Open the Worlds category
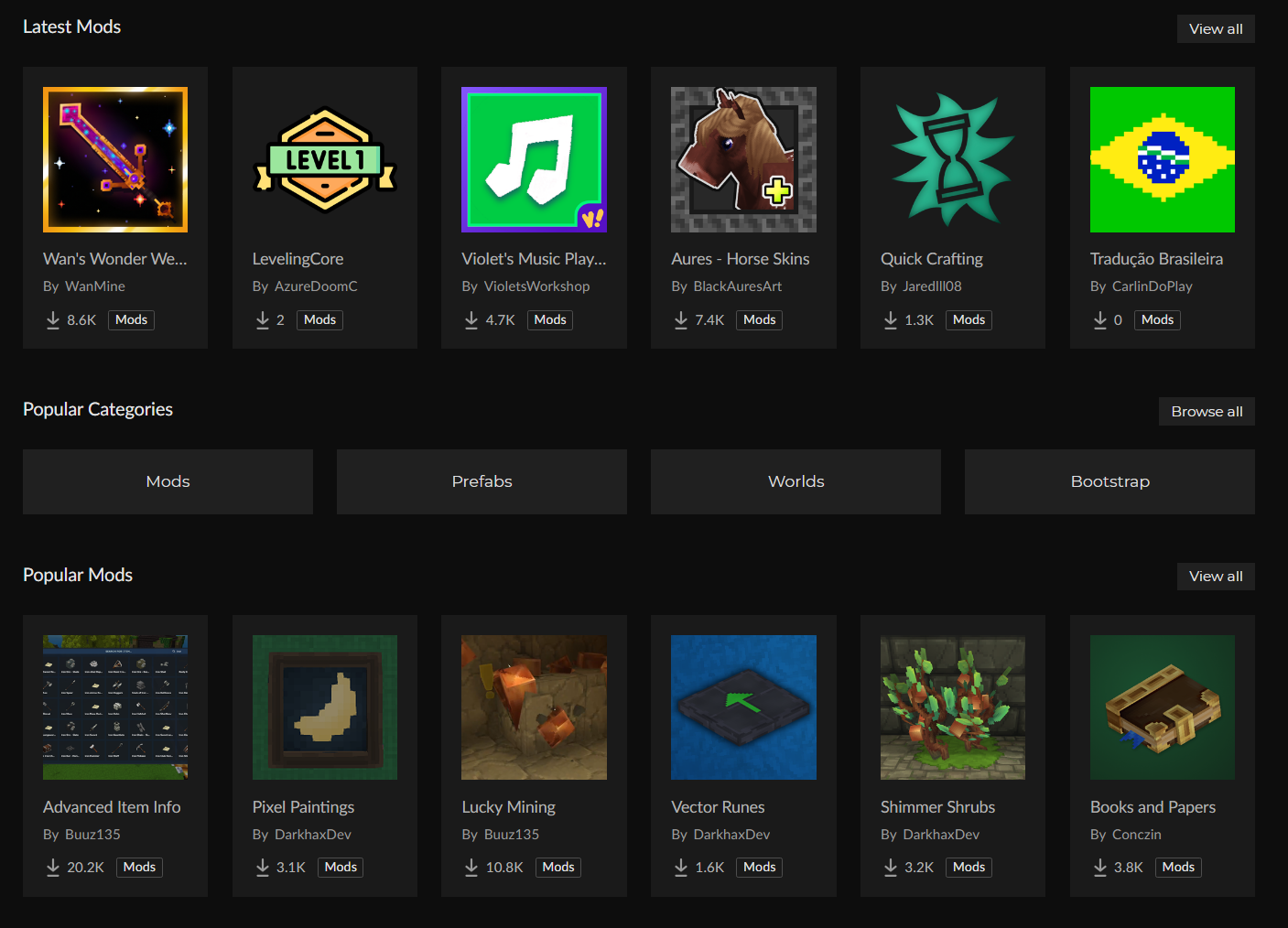 [x=796, y=481]
